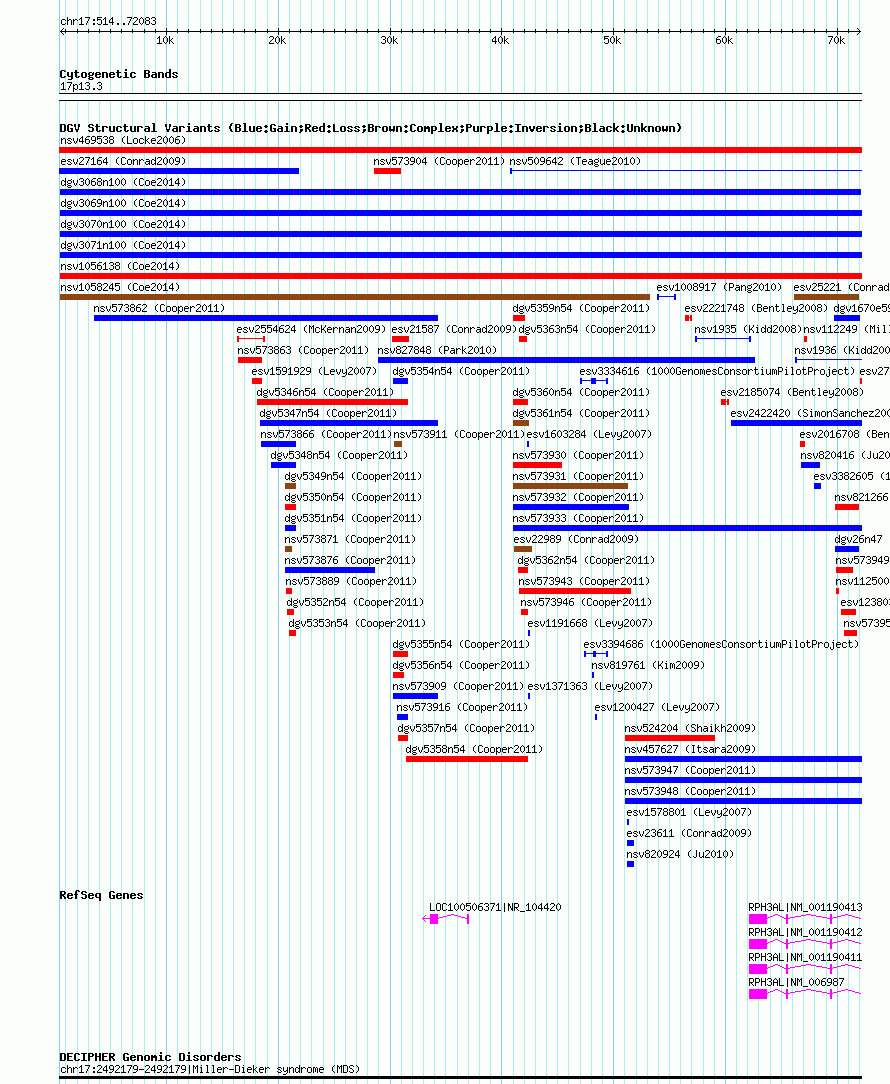Click the DGV Structural Variants track title
The width and height of the screenshot is (890, 1084).
371,128
